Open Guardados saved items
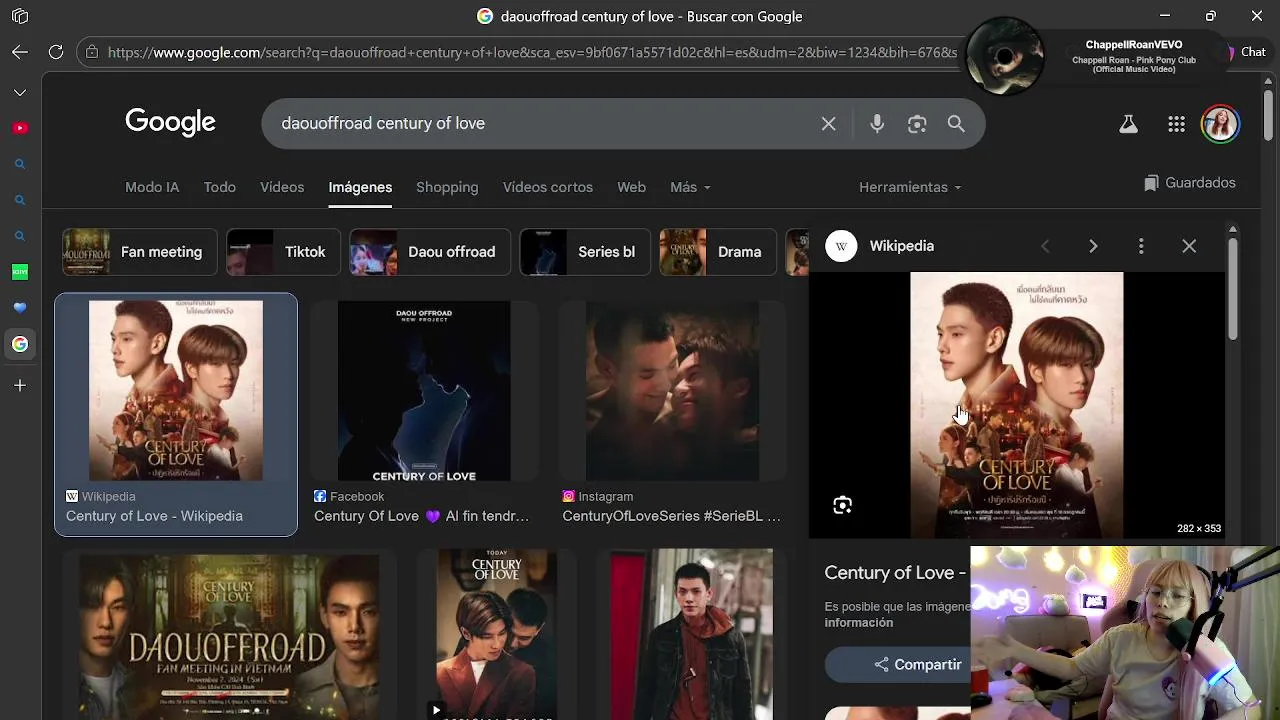The height and width of the screenshot is (720, 1280). pos(1190,183)
